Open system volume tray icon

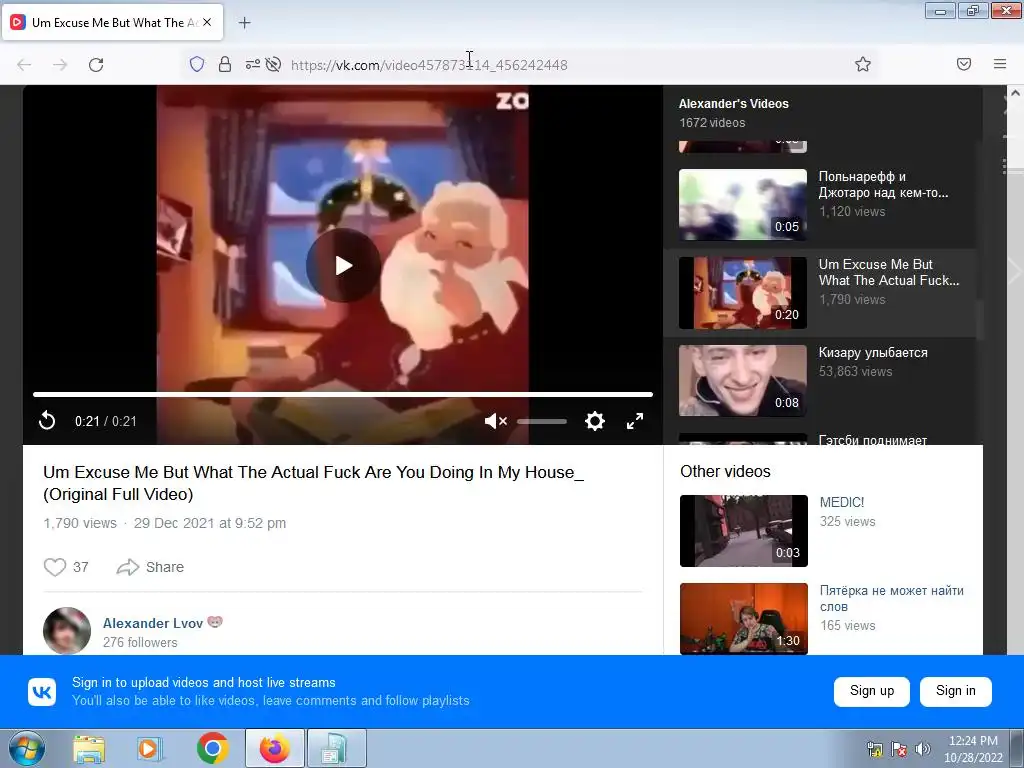(x=923, y=749)
